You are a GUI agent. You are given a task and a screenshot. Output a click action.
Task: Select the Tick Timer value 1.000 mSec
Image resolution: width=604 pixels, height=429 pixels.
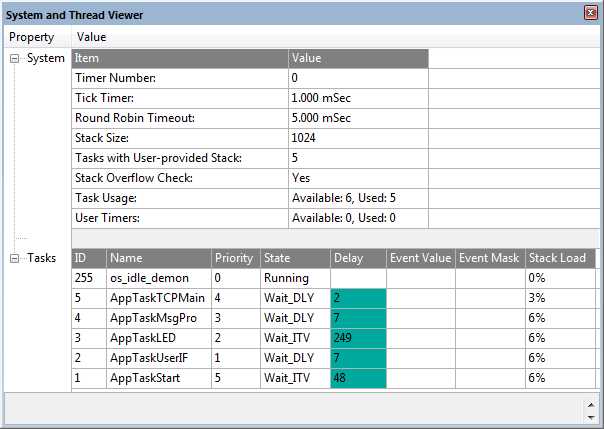pos(321,98)
